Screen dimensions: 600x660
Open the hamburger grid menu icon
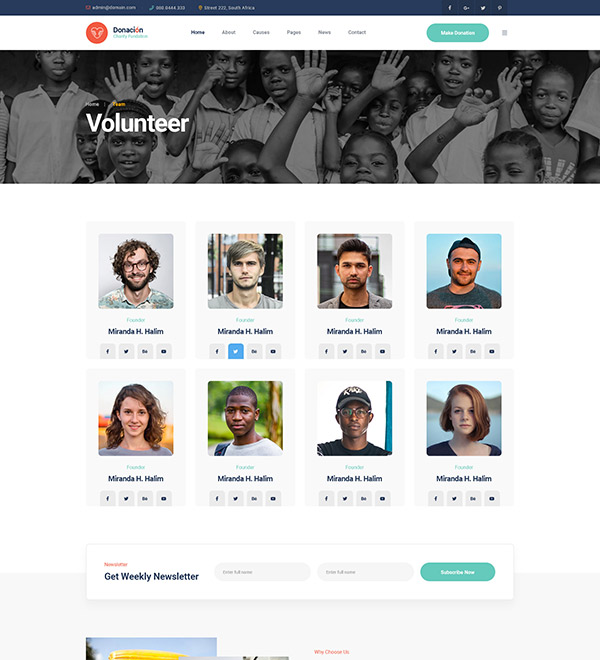coord(504,33)
